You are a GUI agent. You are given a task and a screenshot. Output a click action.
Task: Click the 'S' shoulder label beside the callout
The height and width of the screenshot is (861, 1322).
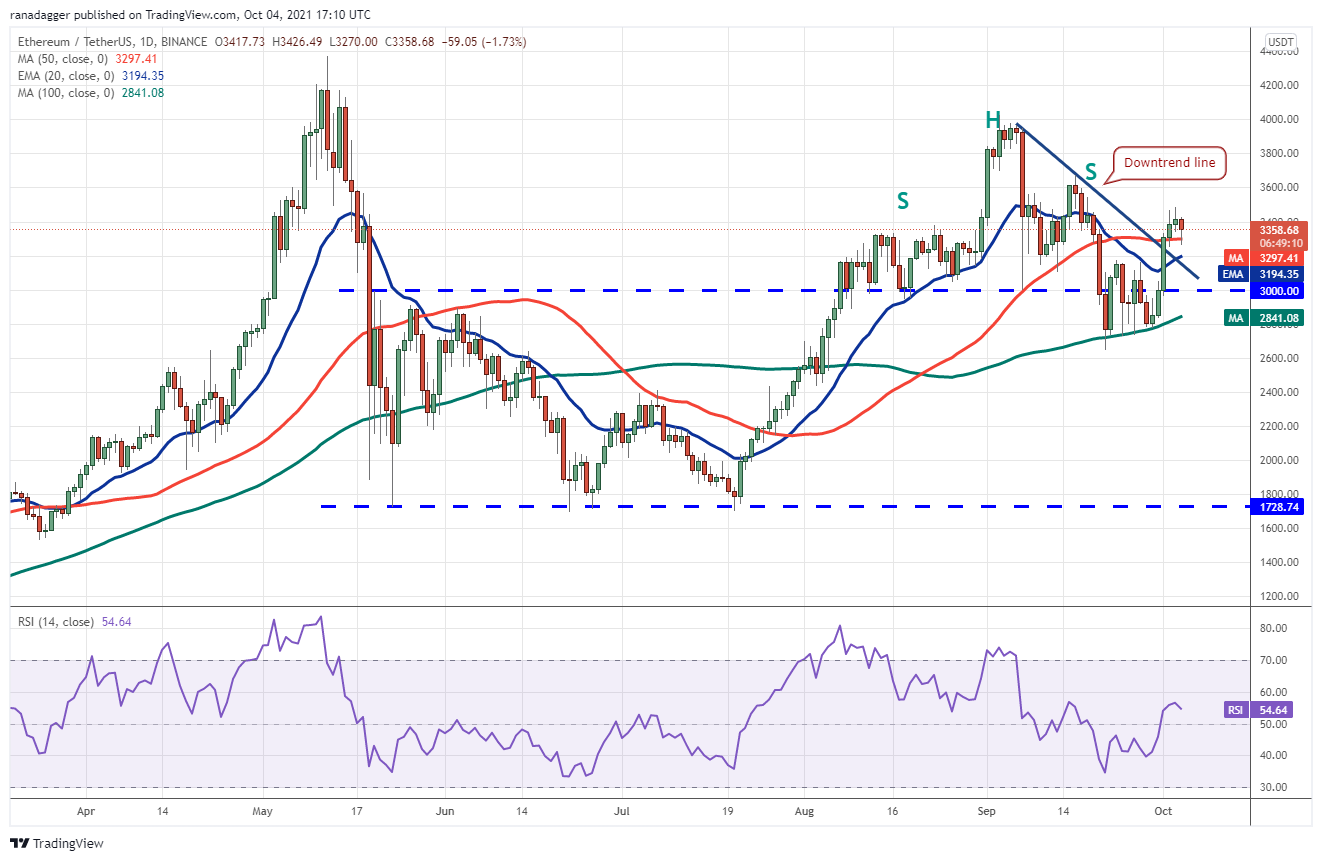[1091, 171]
